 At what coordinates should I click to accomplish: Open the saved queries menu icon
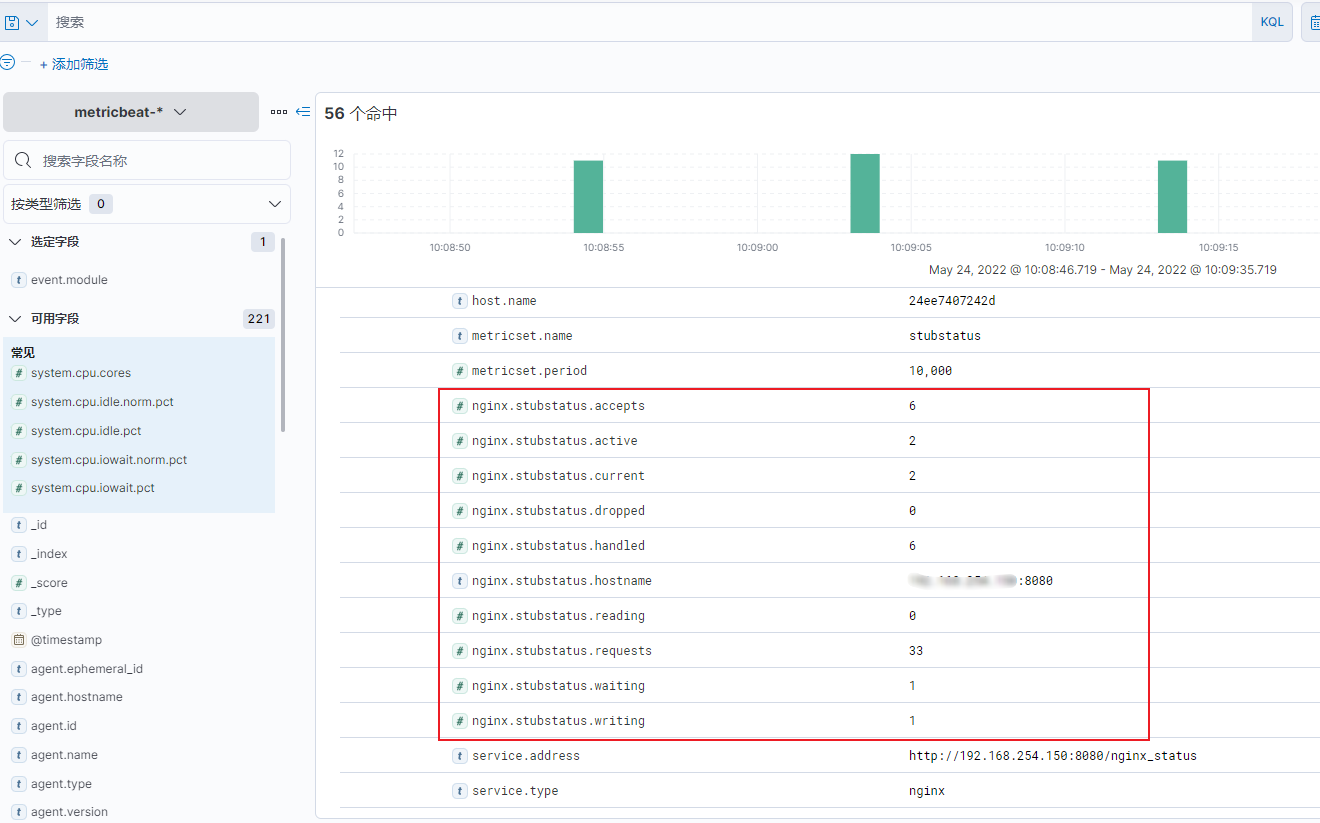[21, 22]
